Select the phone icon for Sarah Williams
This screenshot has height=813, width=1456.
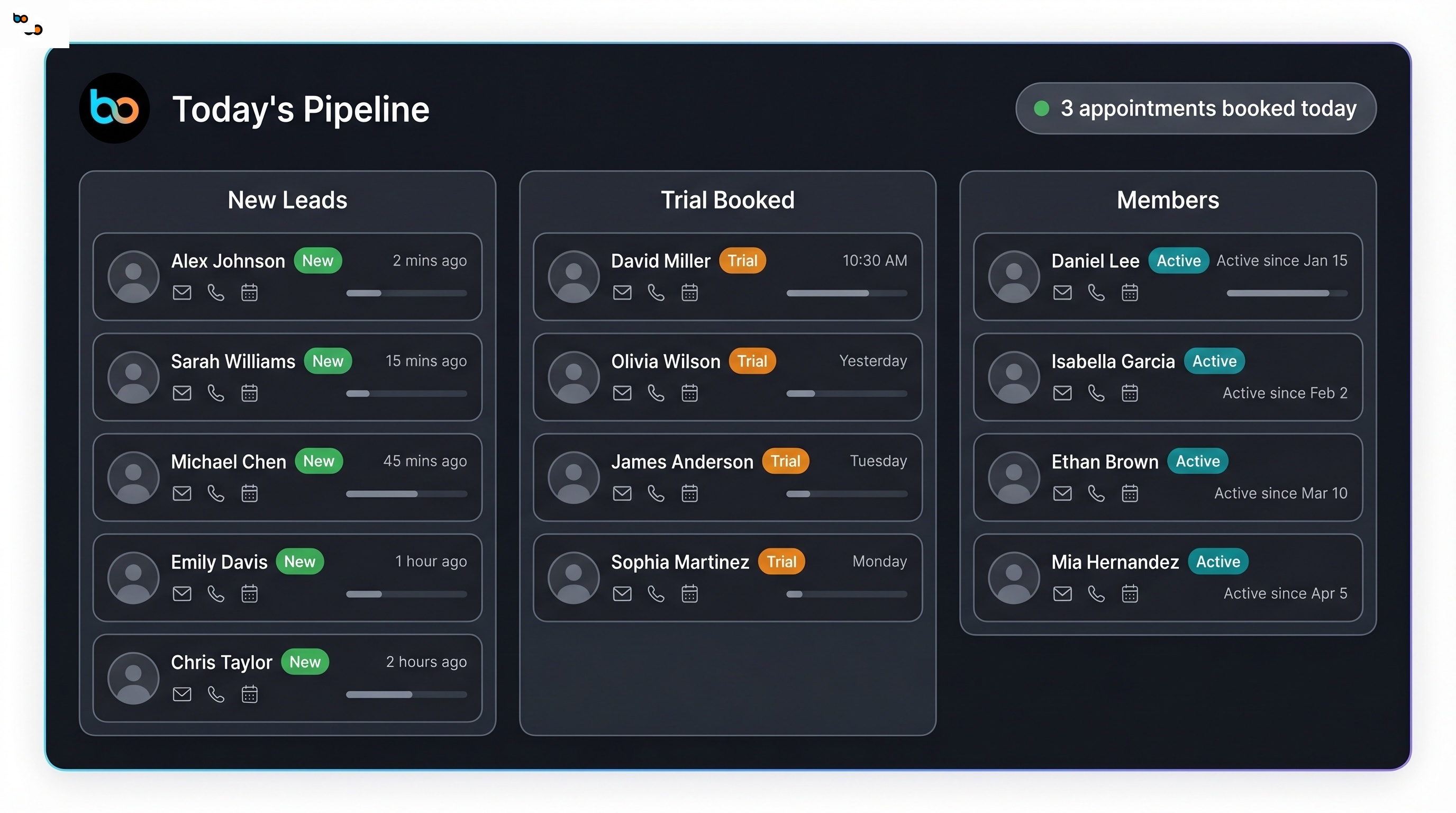pyautogui.click(x=216, y=393)
